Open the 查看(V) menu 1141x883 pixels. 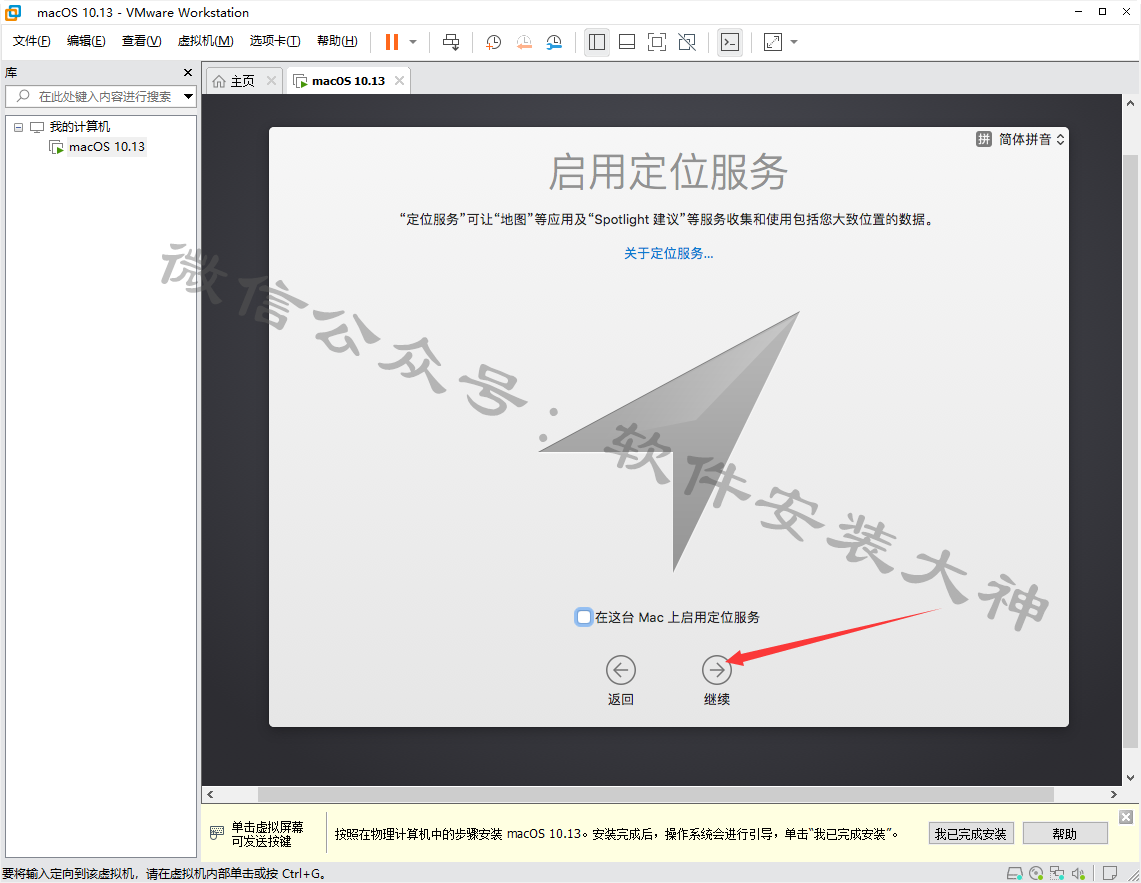click(x=141, y=41)
